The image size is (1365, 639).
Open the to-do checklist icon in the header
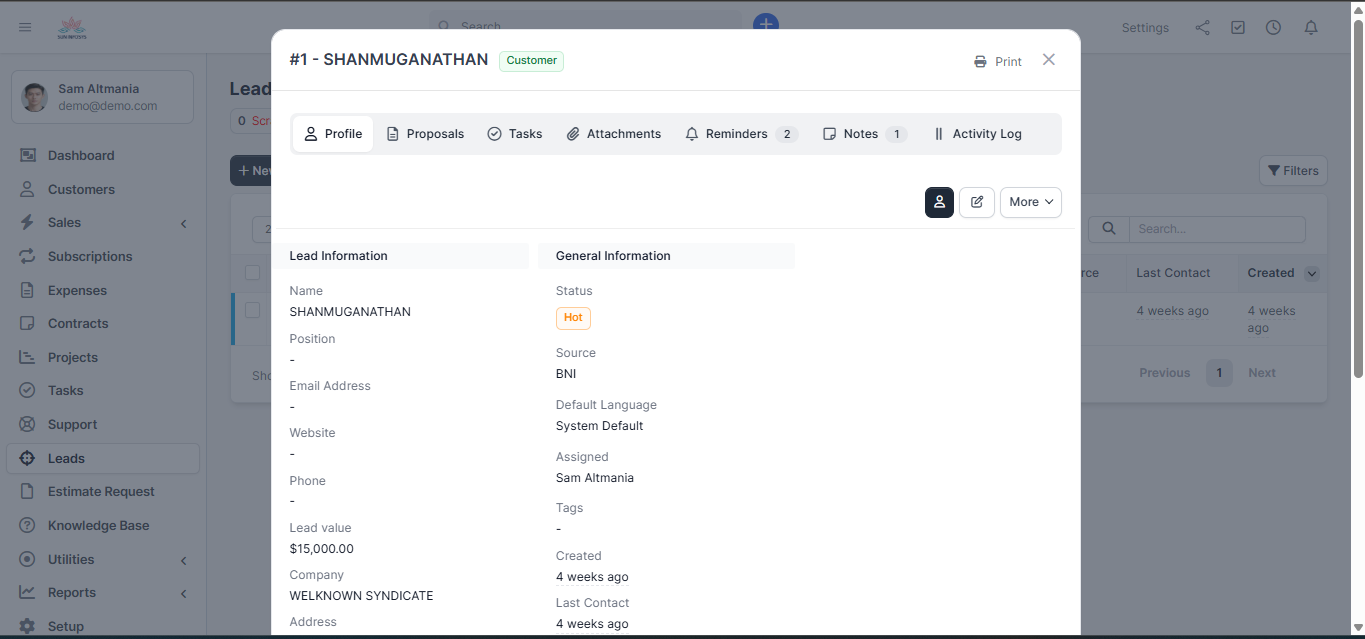[x=1238, y=27]
